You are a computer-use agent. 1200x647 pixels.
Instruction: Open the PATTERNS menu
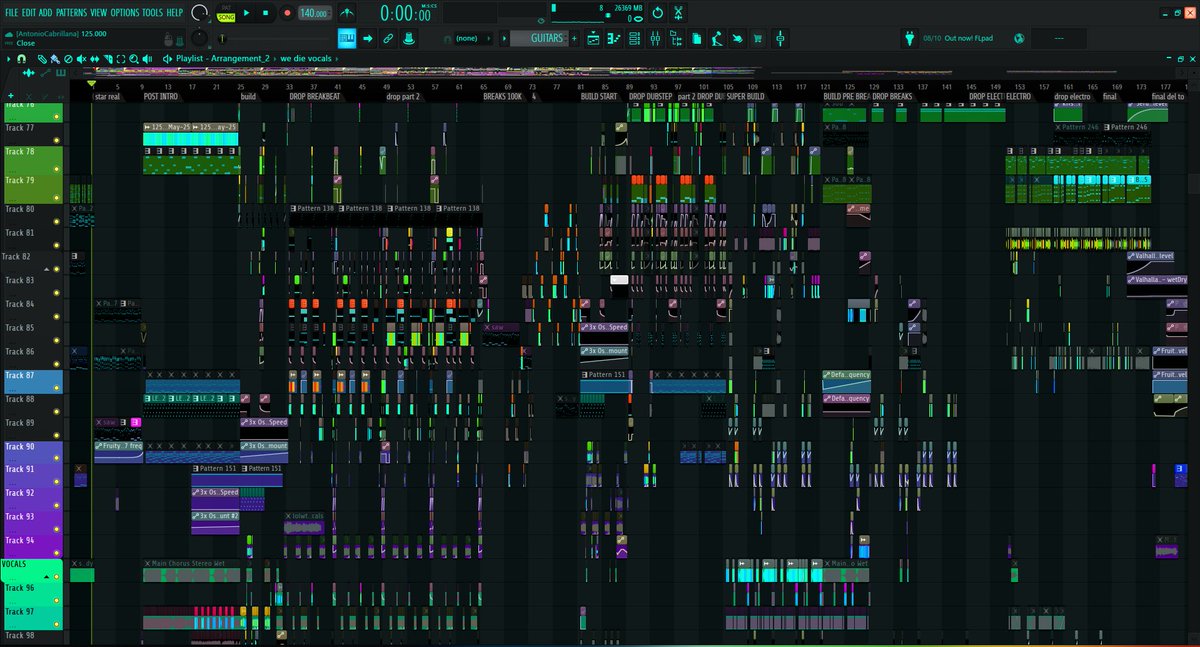[71, 13]
